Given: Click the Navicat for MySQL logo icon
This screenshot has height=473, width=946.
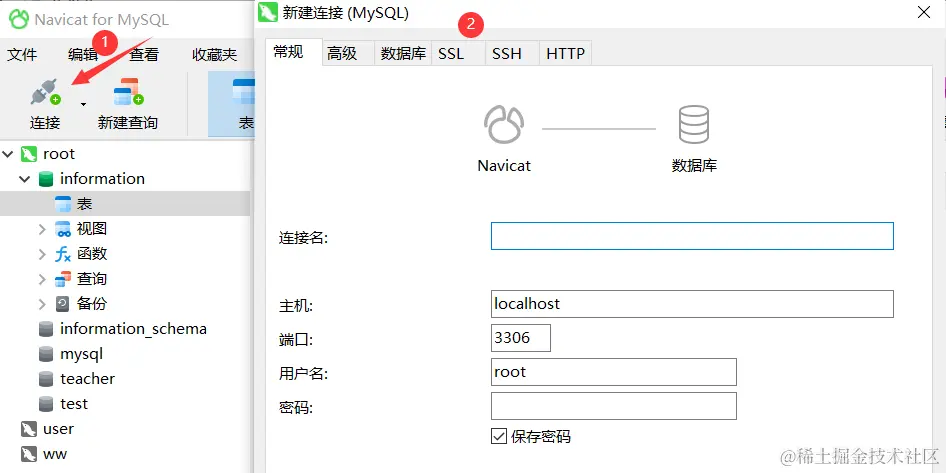Looking at the screenshot, I should 19,19.
